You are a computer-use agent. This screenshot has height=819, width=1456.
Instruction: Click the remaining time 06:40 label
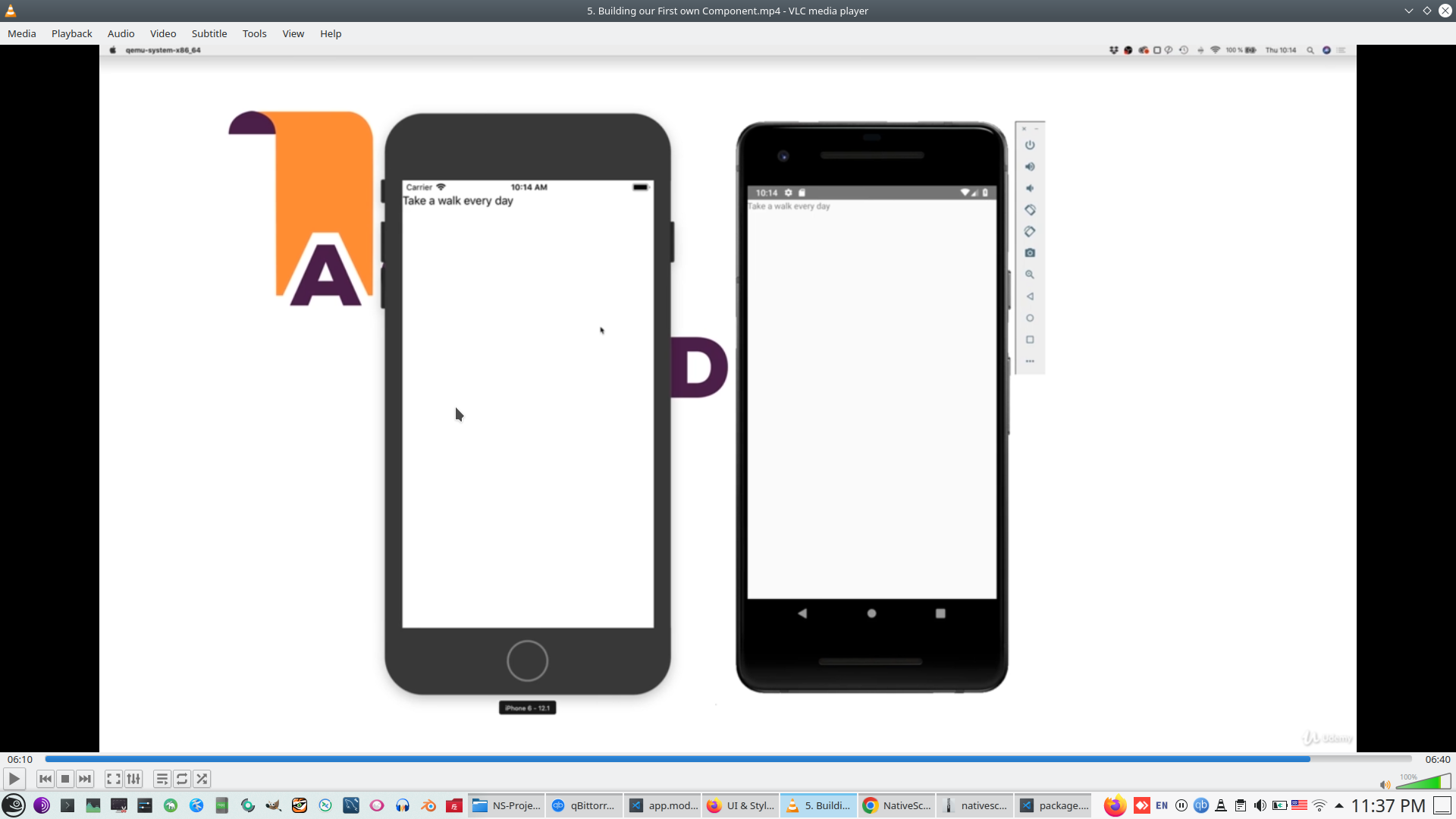tap(1437, 759)
